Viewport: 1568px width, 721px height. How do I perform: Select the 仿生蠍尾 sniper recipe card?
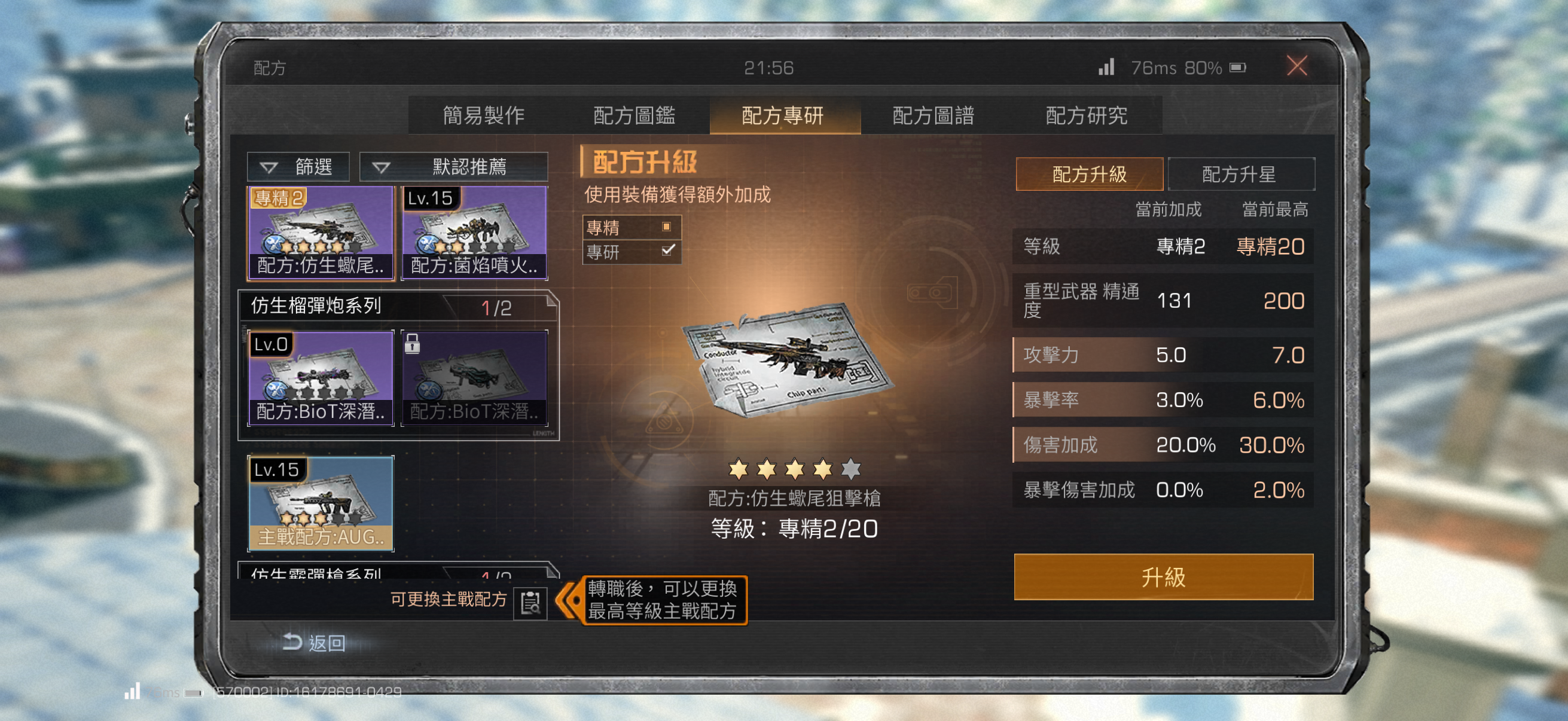tap(320, 233)
